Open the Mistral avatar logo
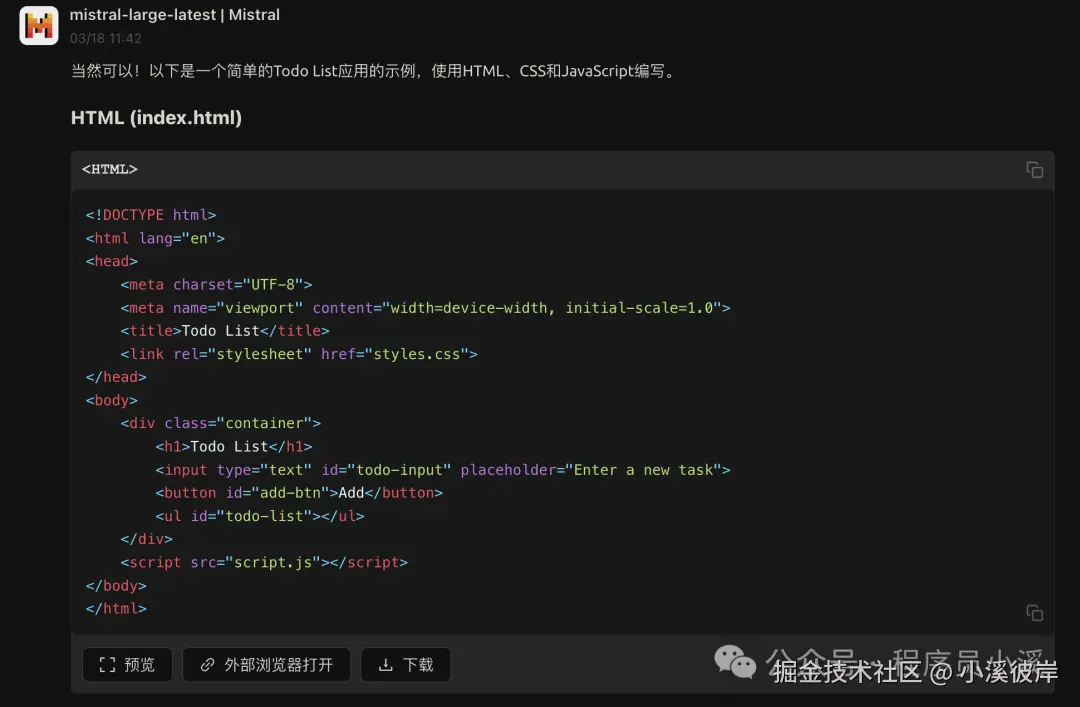1080x707 pixels. click(x=38, y=25)
